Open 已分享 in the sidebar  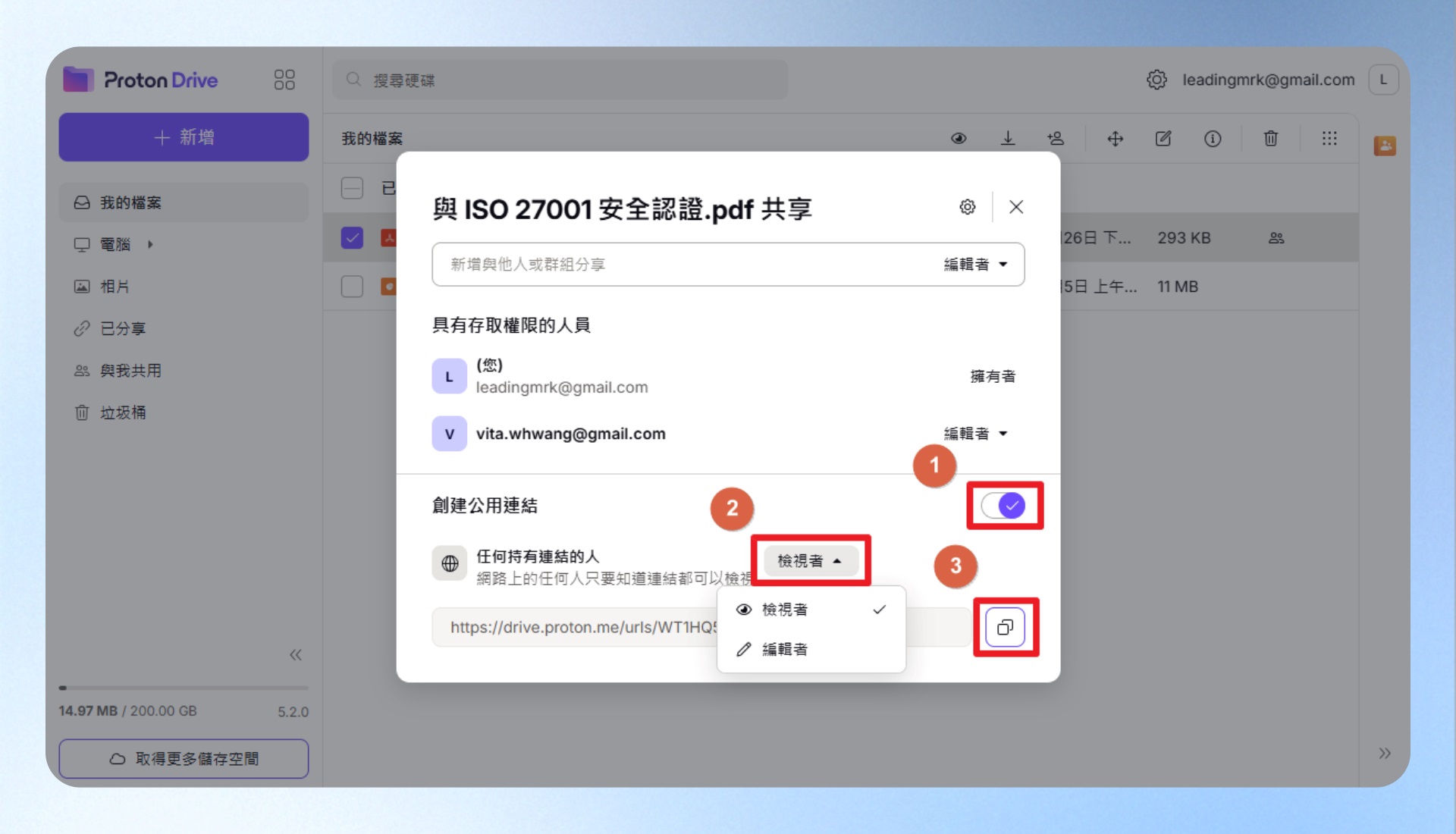point(184,328)
